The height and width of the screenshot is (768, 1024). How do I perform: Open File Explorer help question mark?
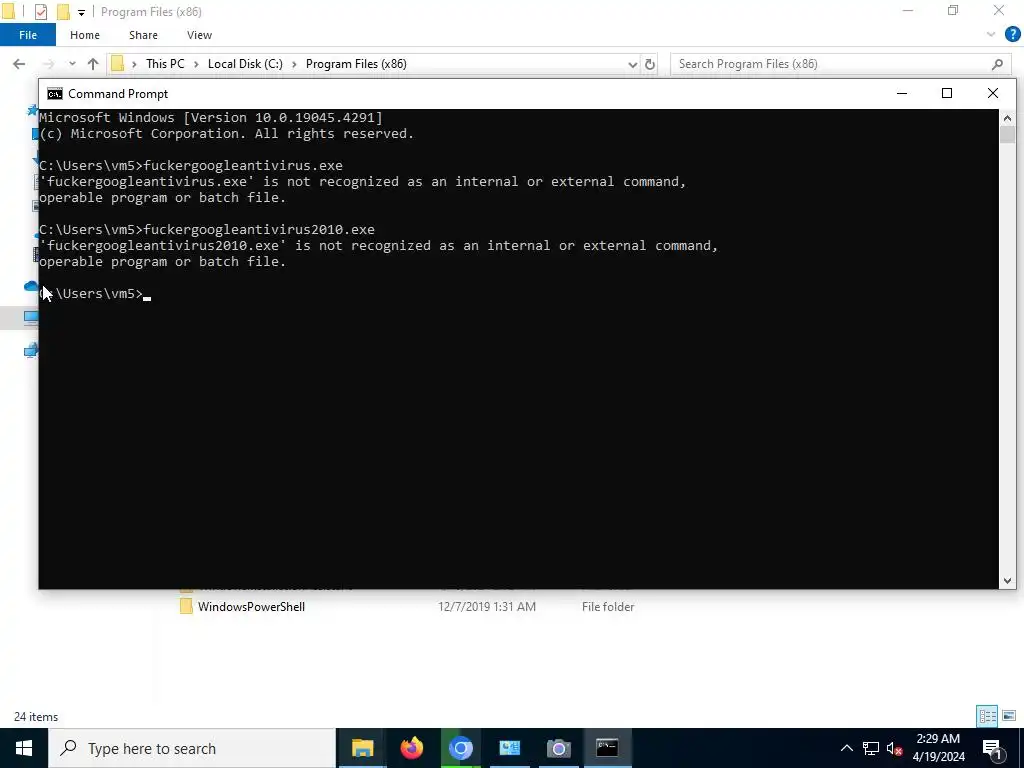(1012, 35)
